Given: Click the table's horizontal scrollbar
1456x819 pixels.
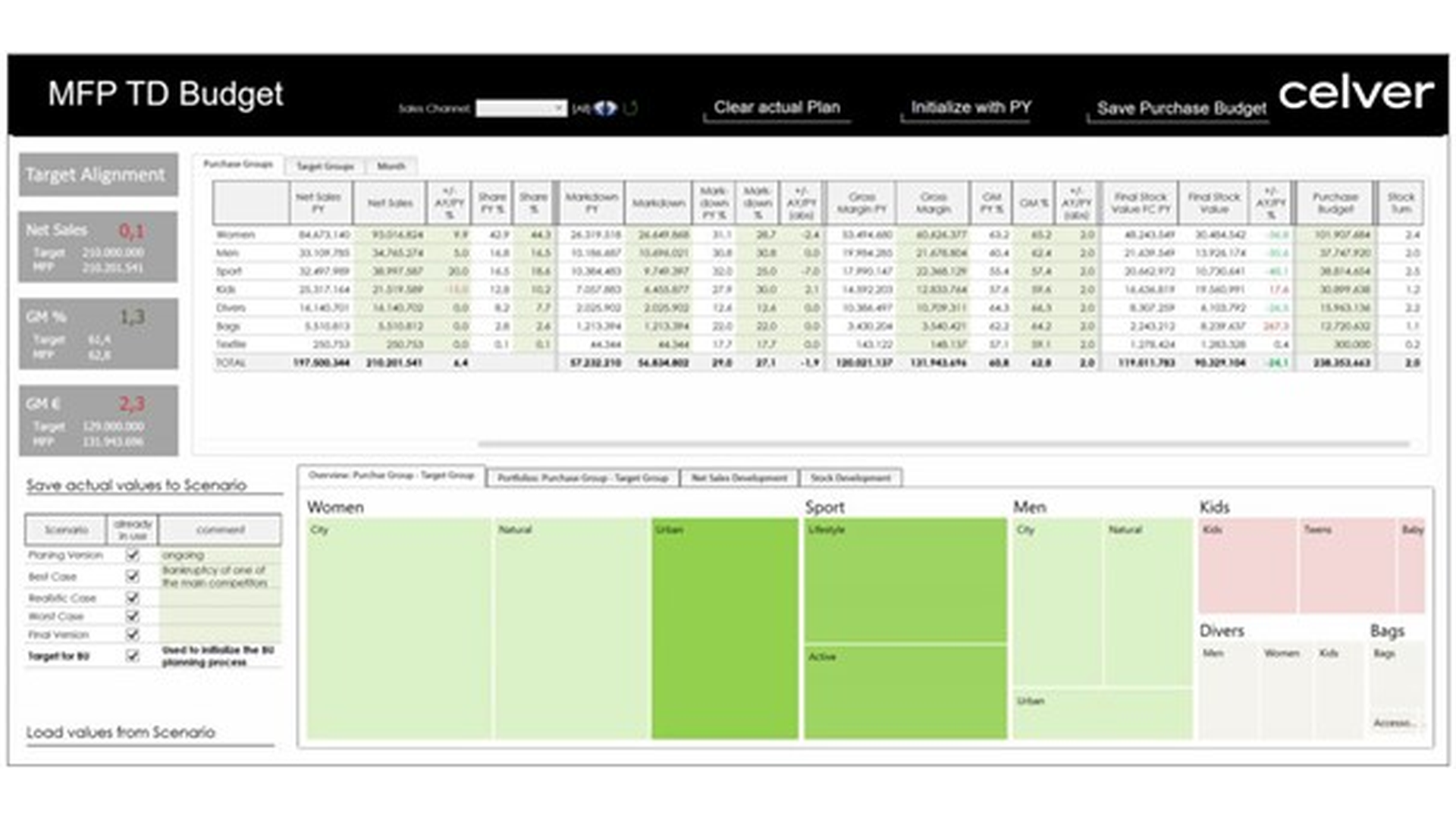Looking at the screenshot, I should click(943, 444).
